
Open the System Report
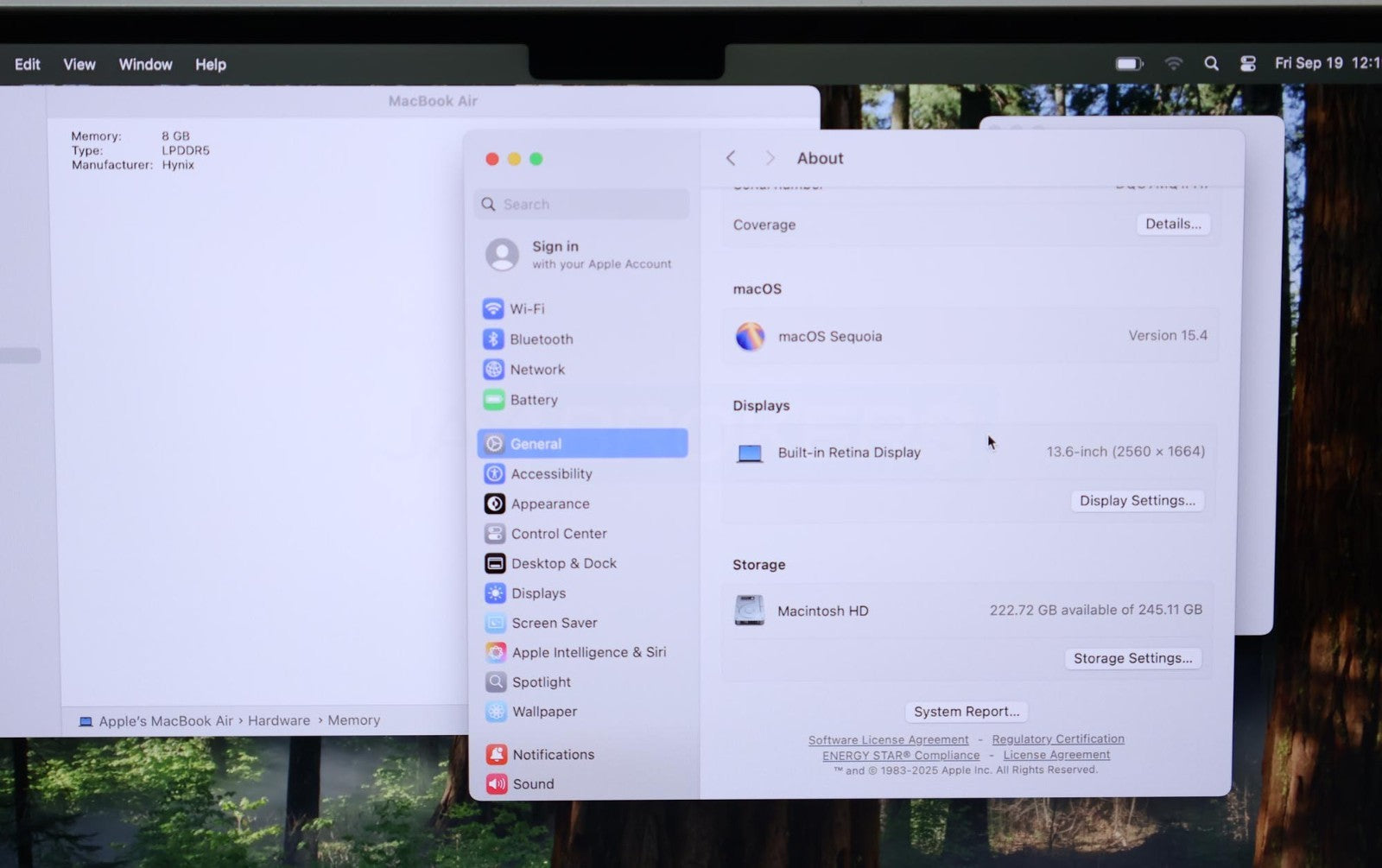coord(966,712)
